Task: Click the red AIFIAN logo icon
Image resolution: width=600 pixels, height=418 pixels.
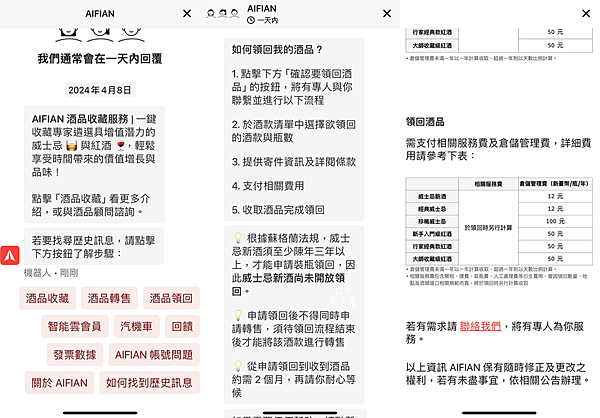Action: (10, 255)
